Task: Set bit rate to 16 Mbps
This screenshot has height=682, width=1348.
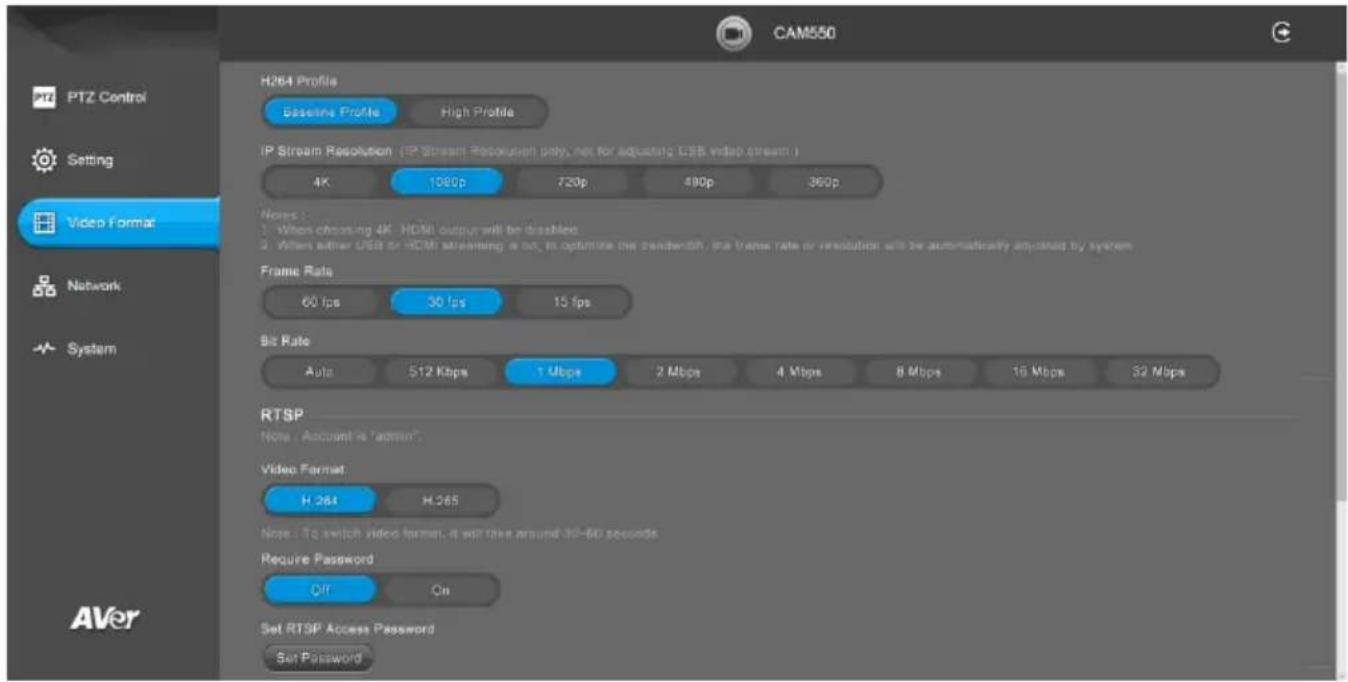Action: click(x=1038, y=372)
